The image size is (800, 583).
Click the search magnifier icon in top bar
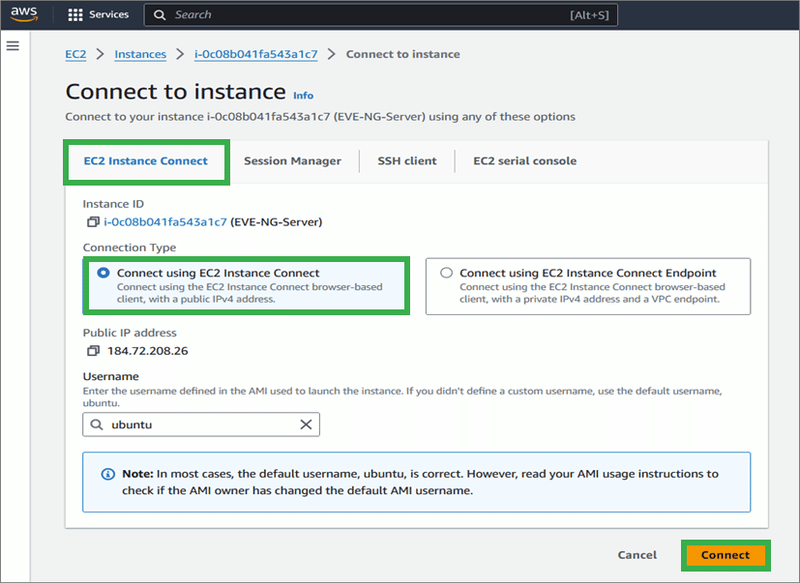160,15
